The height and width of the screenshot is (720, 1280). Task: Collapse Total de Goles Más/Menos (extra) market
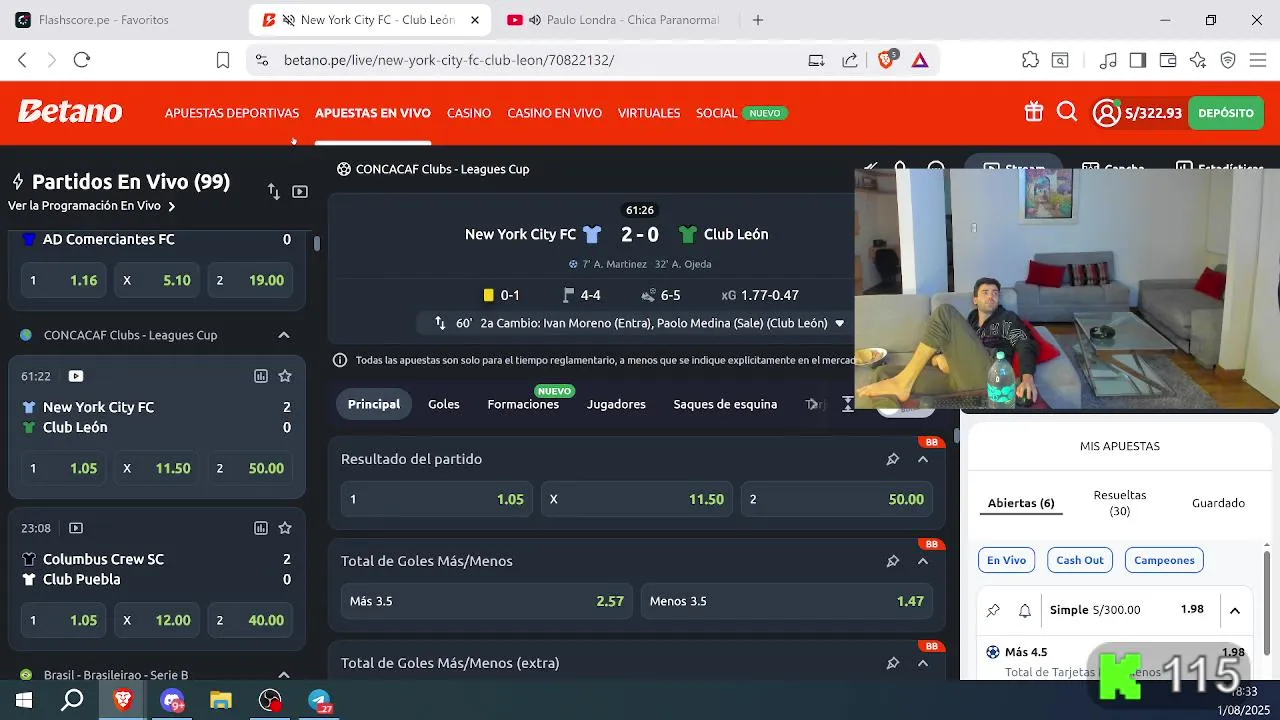923,663
